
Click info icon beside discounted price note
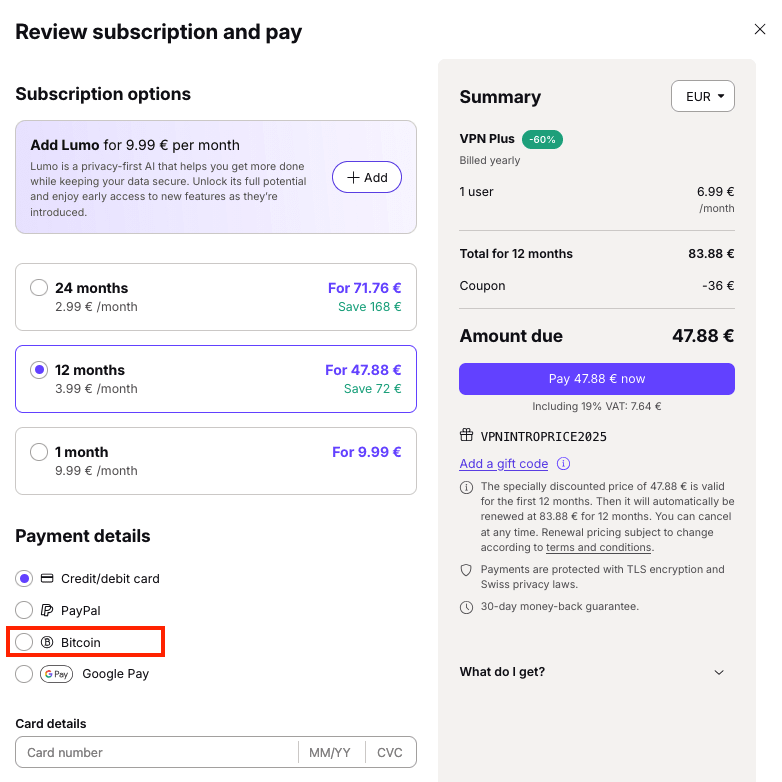tap(466, 487)
